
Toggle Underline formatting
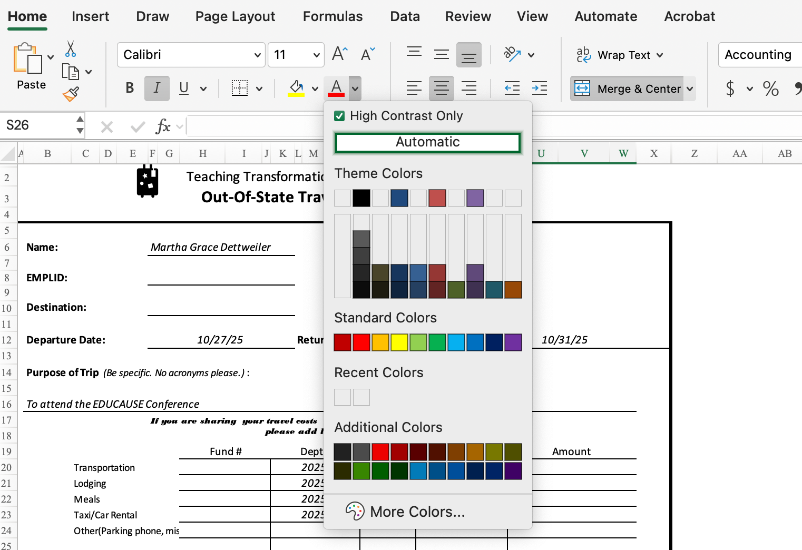click(x=184, y=88)
